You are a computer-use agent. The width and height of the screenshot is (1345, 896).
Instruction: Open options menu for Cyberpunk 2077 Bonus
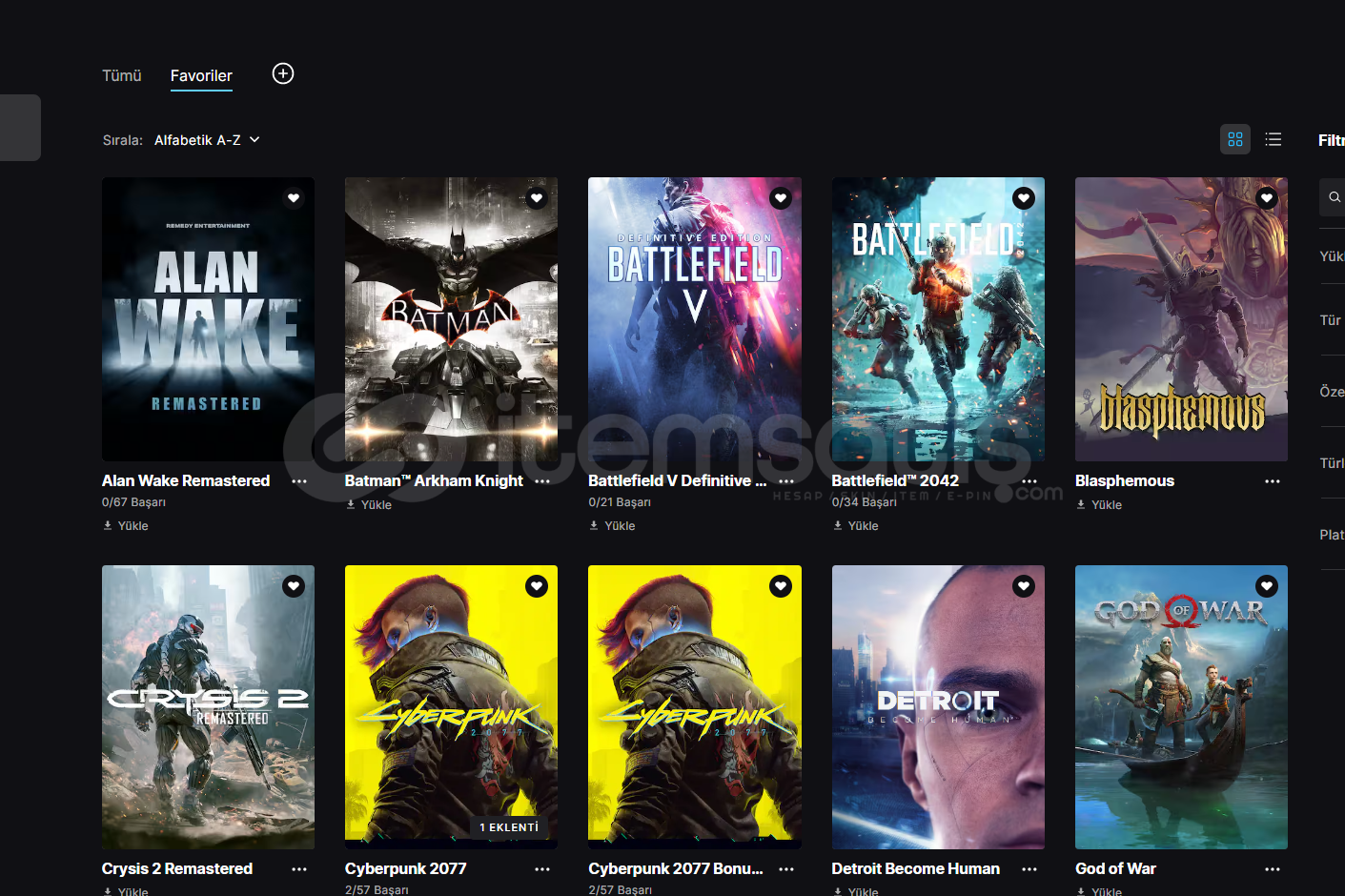786,869
